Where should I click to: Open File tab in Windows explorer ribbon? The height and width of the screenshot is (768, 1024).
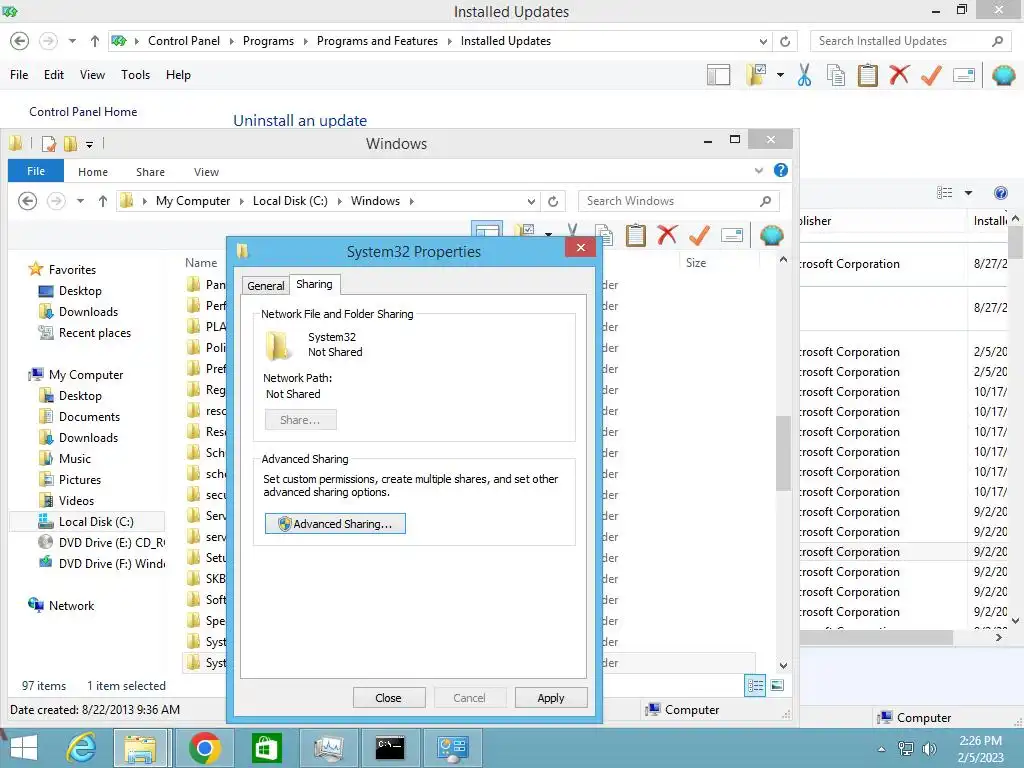click(x=36, y=171)
